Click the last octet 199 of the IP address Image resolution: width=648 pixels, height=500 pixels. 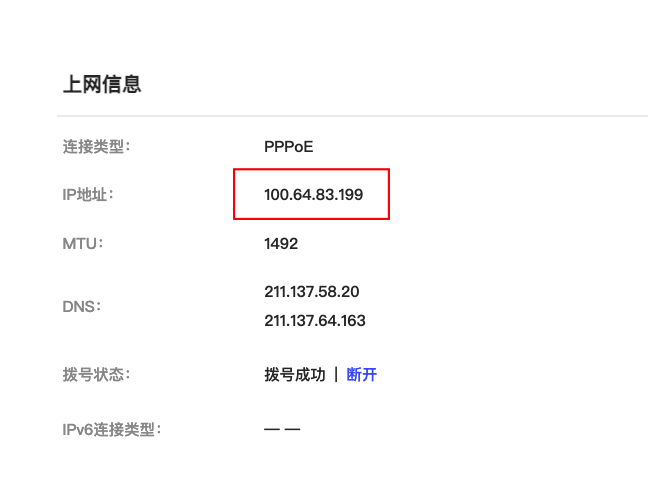pos(350,194)
